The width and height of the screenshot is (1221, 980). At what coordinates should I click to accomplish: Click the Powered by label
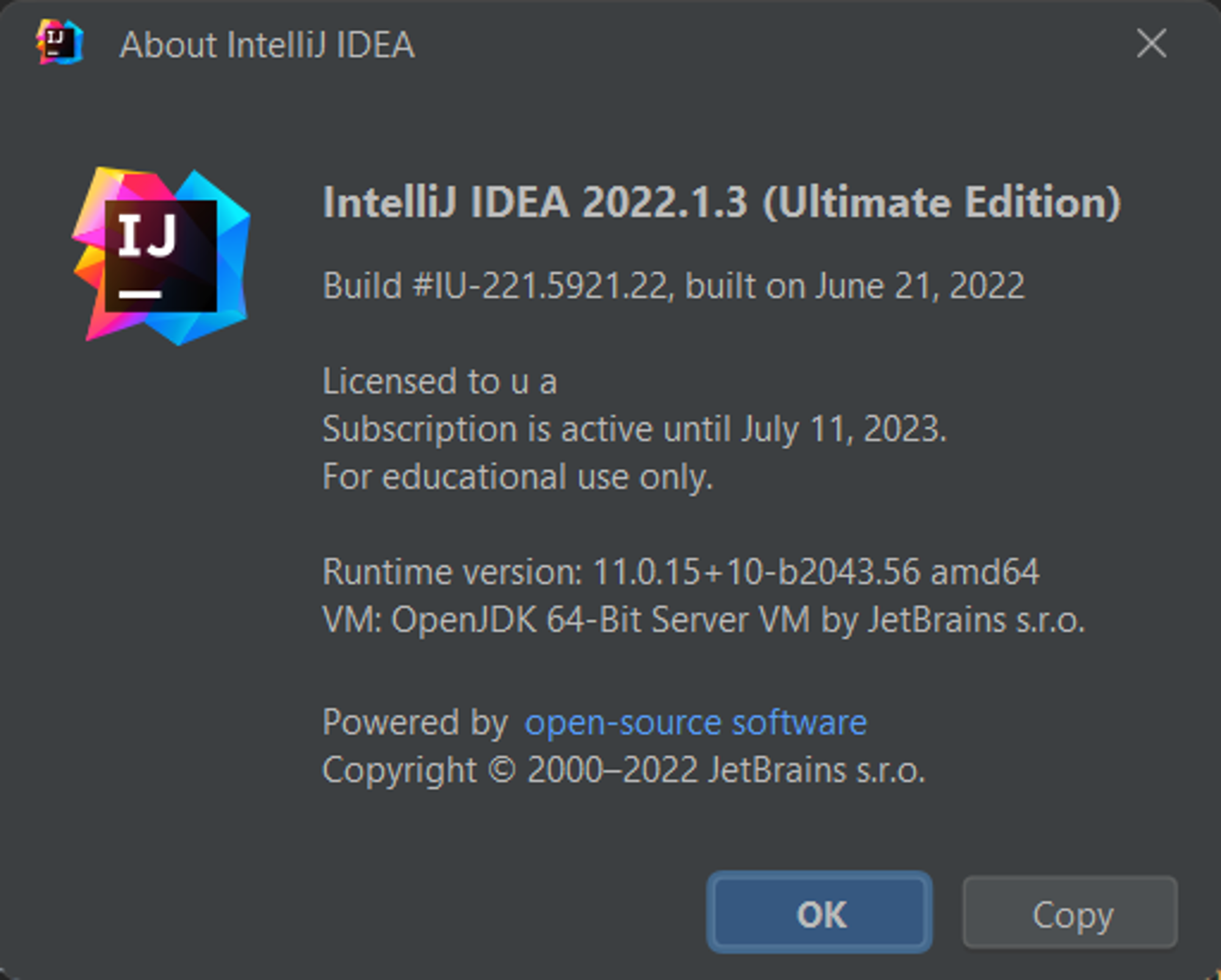415,723
